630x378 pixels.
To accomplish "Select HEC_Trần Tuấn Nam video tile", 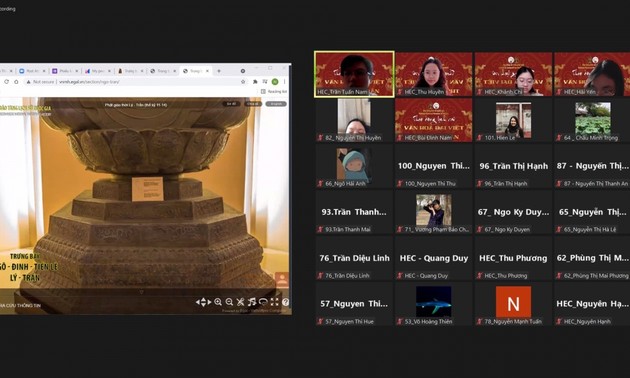I will click(x=354, y=74).
